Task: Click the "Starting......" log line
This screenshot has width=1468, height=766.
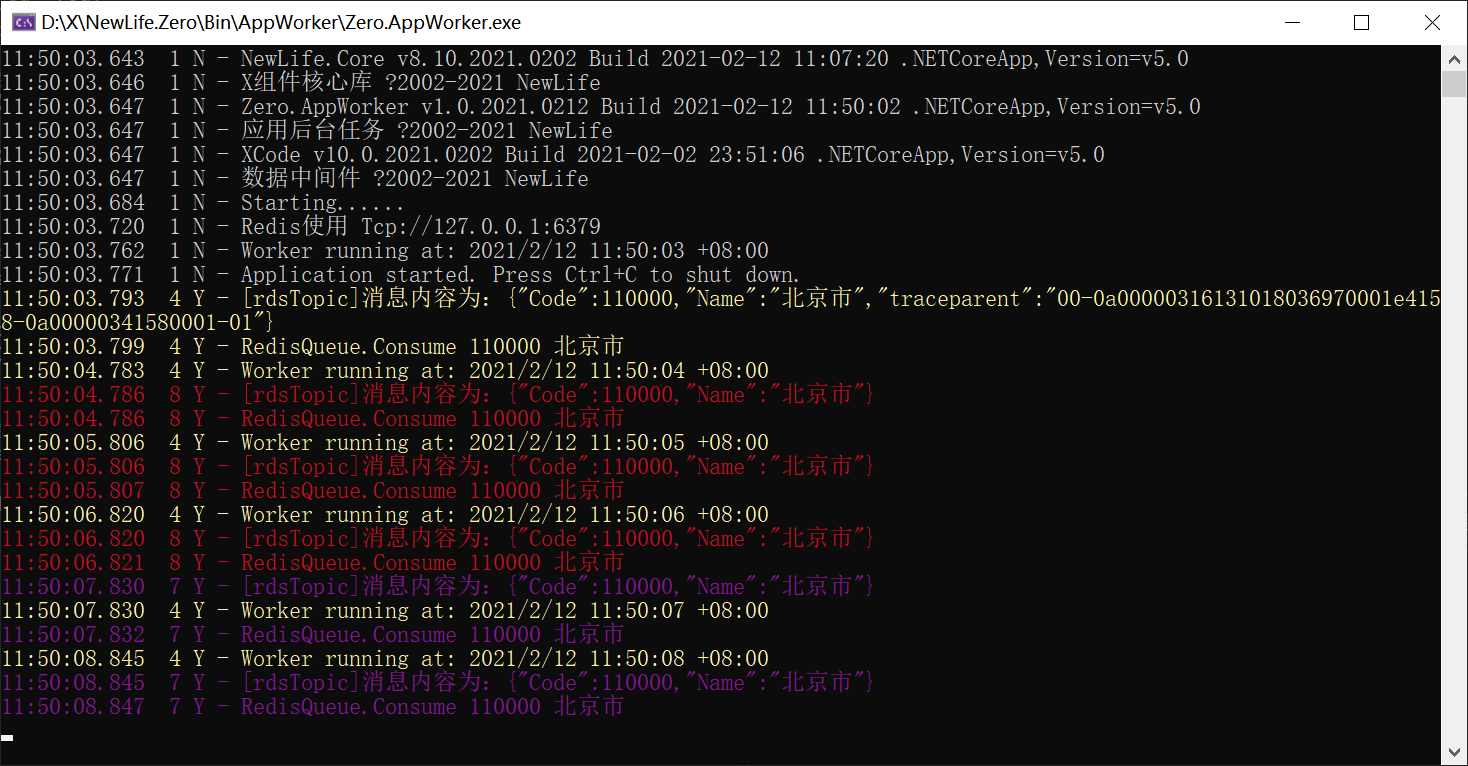Action: [x=322, y=203]
